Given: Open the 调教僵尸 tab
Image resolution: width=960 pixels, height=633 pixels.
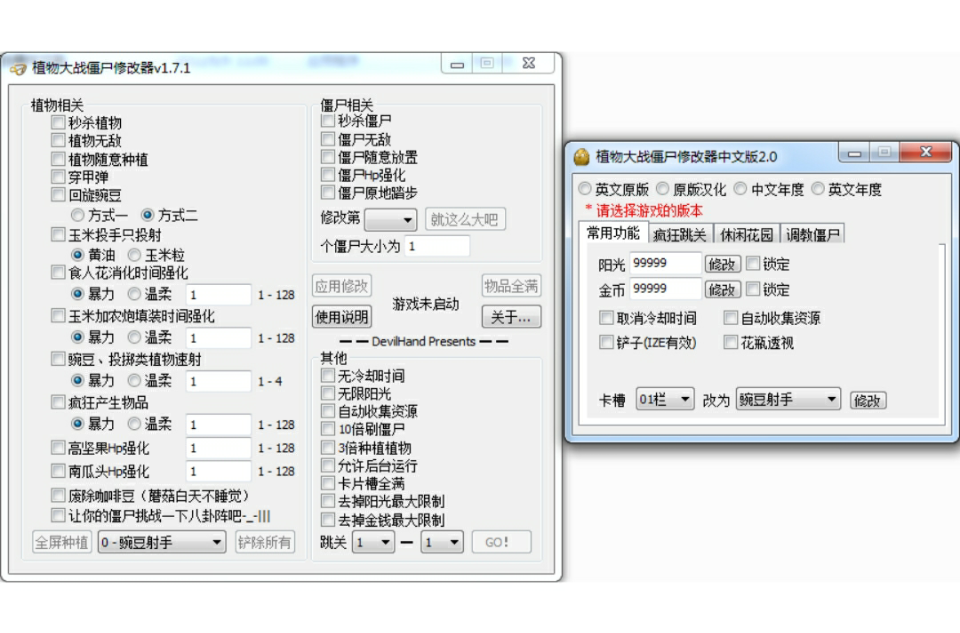Looking at the screenshot, I should click(813, 234).
